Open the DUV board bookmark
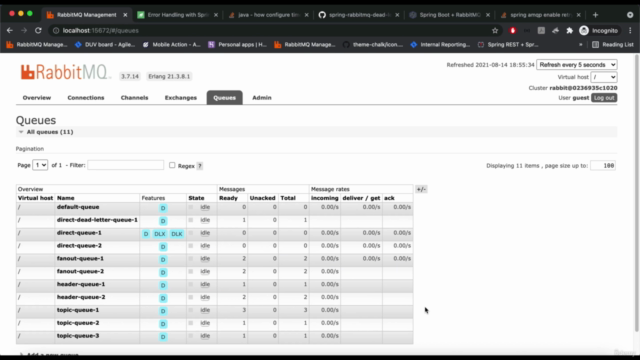The height and width of the screenshot is (360, 640). click(x=105, y=44)
